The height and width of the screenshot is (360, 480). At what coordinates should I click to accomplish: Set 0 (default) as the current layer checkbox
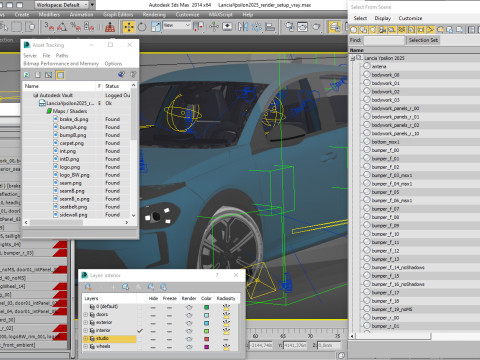coord(140,307)
